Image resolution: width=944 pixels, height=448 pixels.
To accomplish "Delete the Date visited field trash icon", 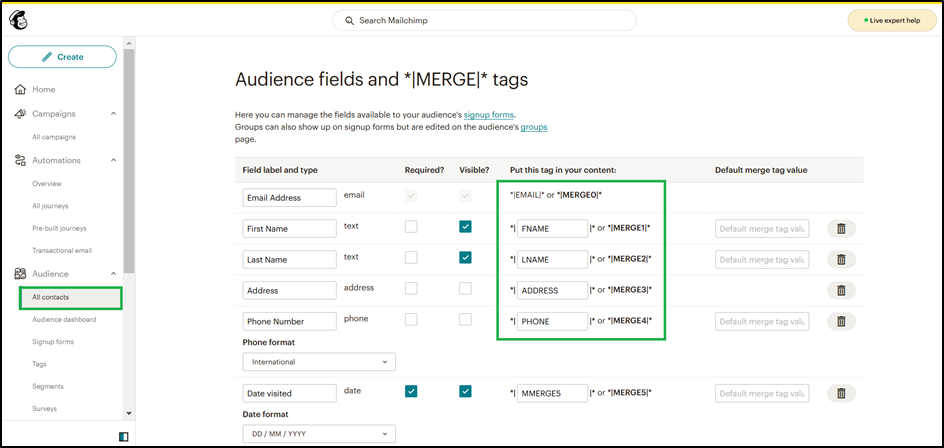I will point(841,393).
